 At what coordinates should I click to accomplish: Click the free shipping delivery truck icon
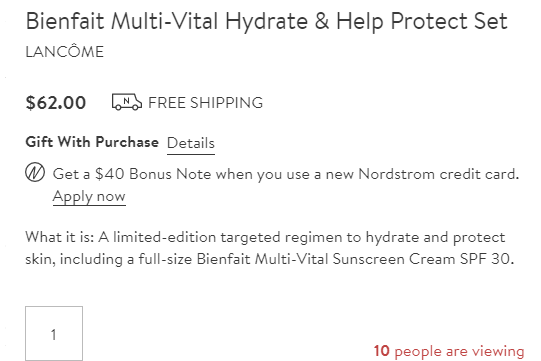tap(127, 102)
